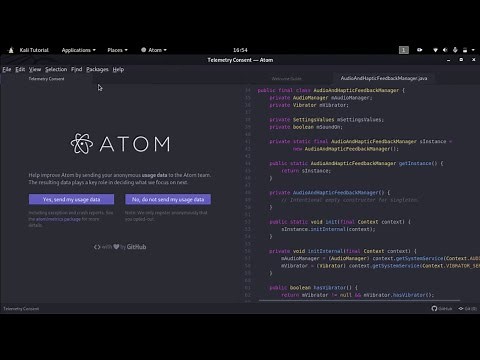Open the Edit menu
The image size is (480, 360).
[20, 69]
